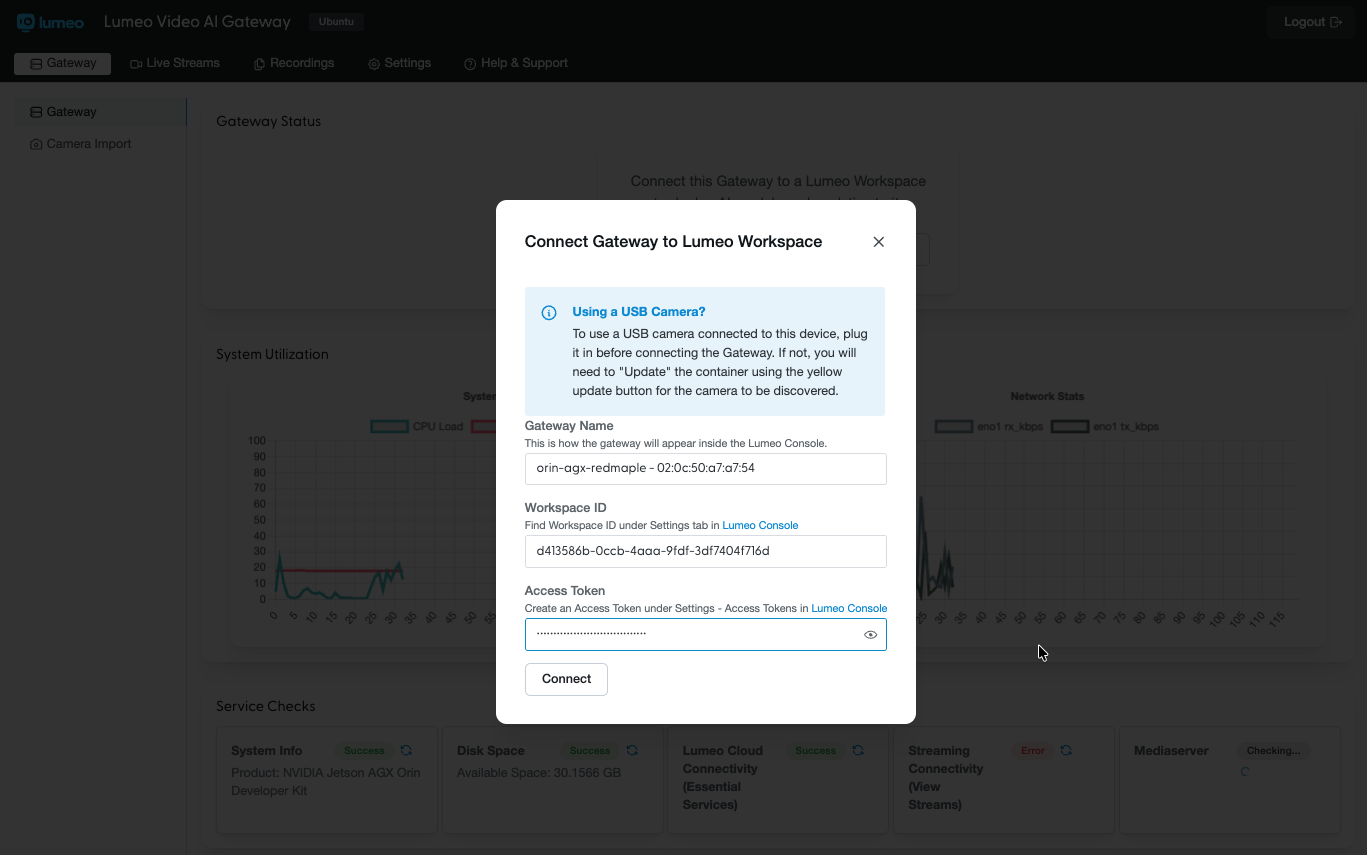Switch to the Live Streams tab
The image size is (1367, 855).
click(175, 63)
